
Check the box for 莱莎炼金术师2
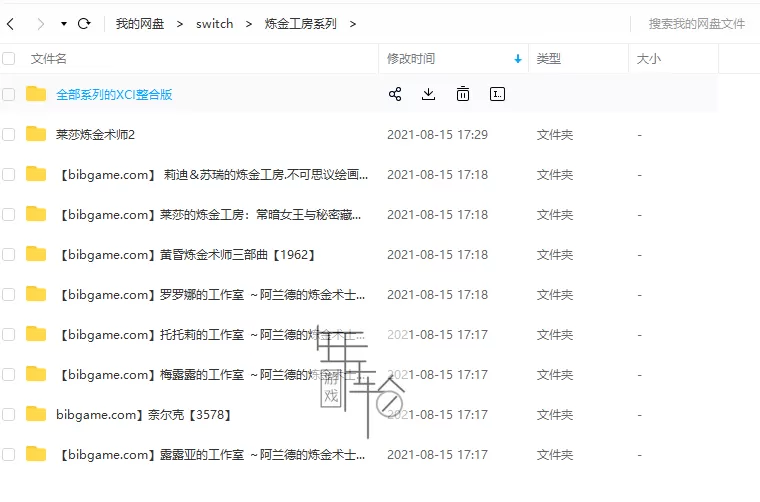(x=9, y=134)
